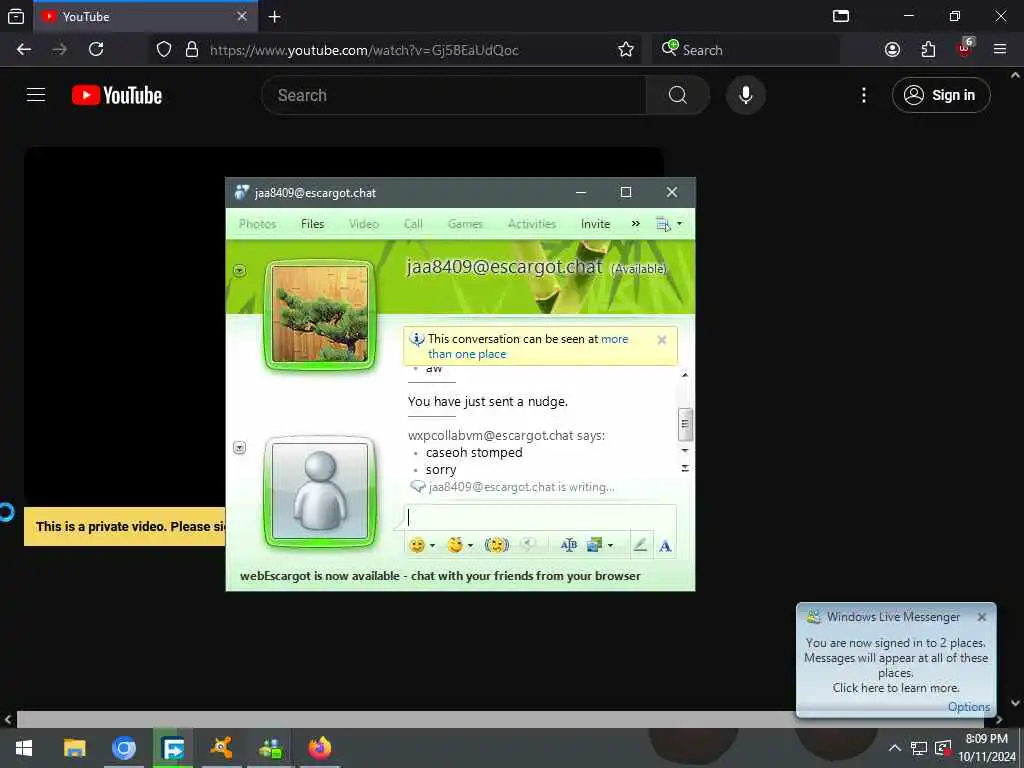Viewport: 1024px width, 768px height.
Task: Open a new tab with plus button
Action: (275, 17)
